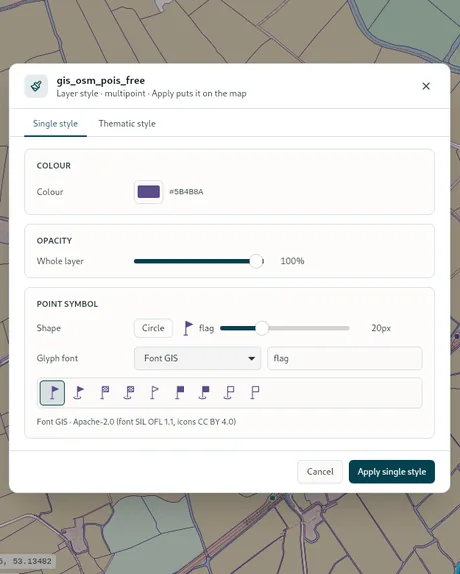Click the flag preview icon beside Circle
This screenshot has width=460, height=574.
click(x=188, y=328)
